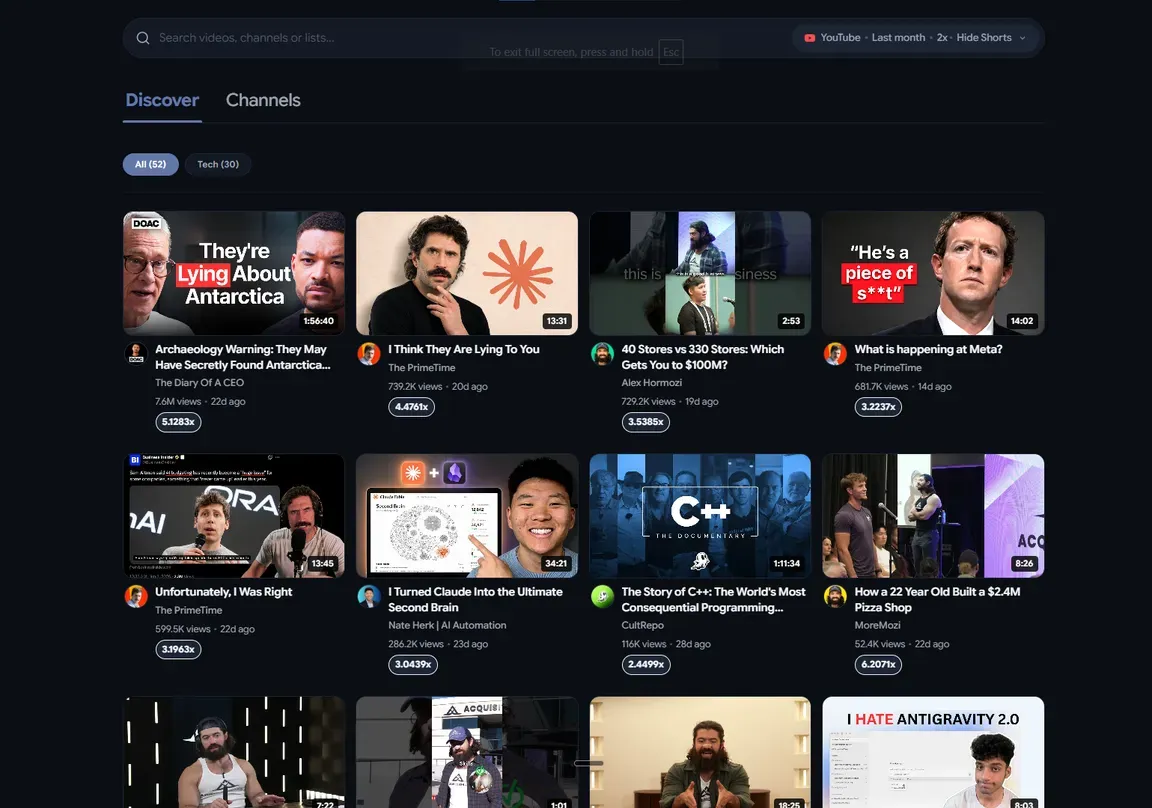1152x808 pixels.
Task: Click The Diary Of A CEO channel avatar
Action: 136,353
